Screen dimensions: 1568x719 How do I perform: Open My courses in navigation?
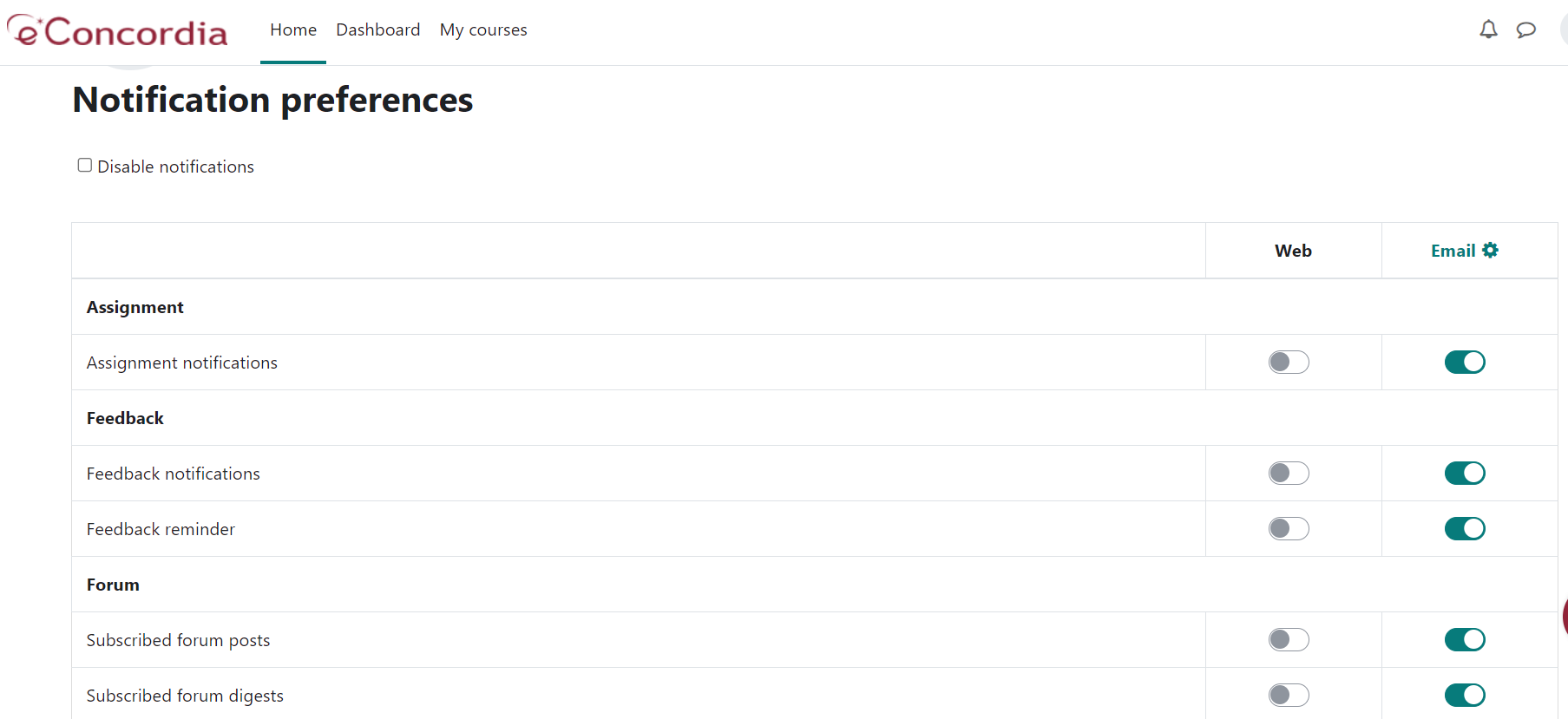point(483,30)
